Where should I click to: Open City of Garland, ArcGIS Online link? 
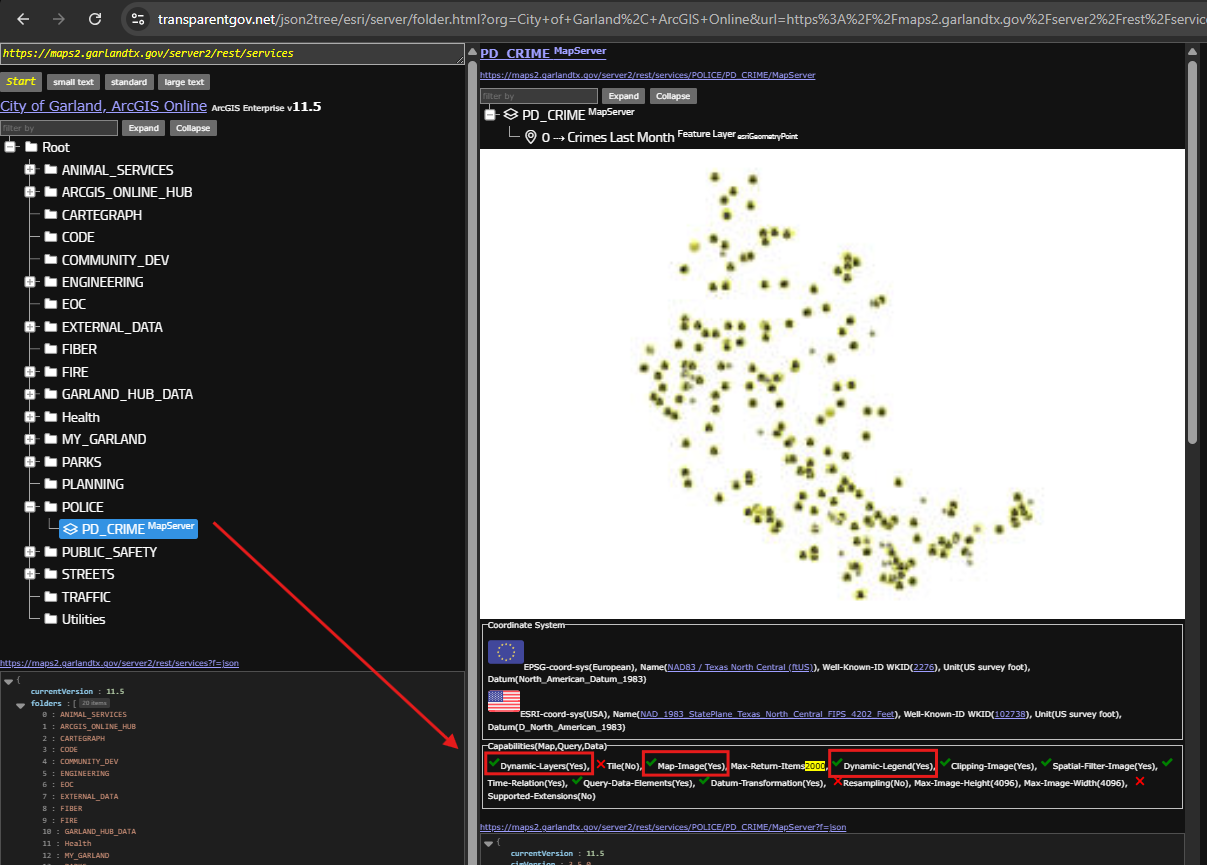pos(104,106)
